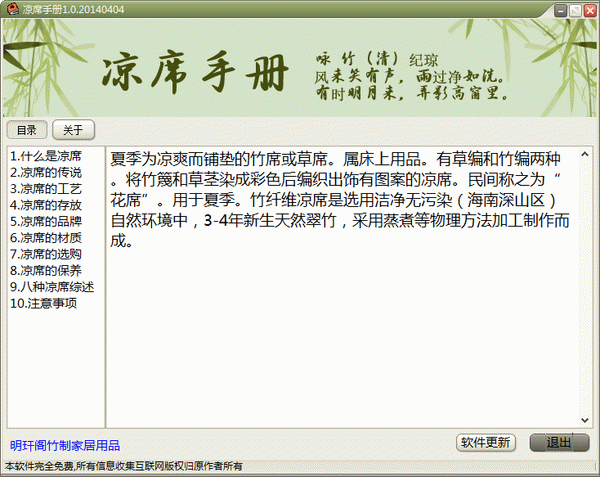
Task: Select 6.凉席的材质 item
Action: click(46, 238)
